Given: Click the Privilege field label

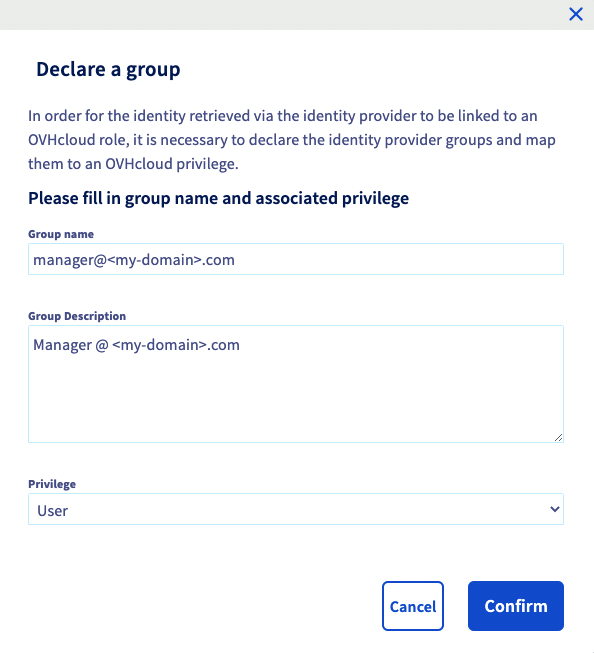Looking at the screenshot, I should pyautogui.click(x=52, y=484).
